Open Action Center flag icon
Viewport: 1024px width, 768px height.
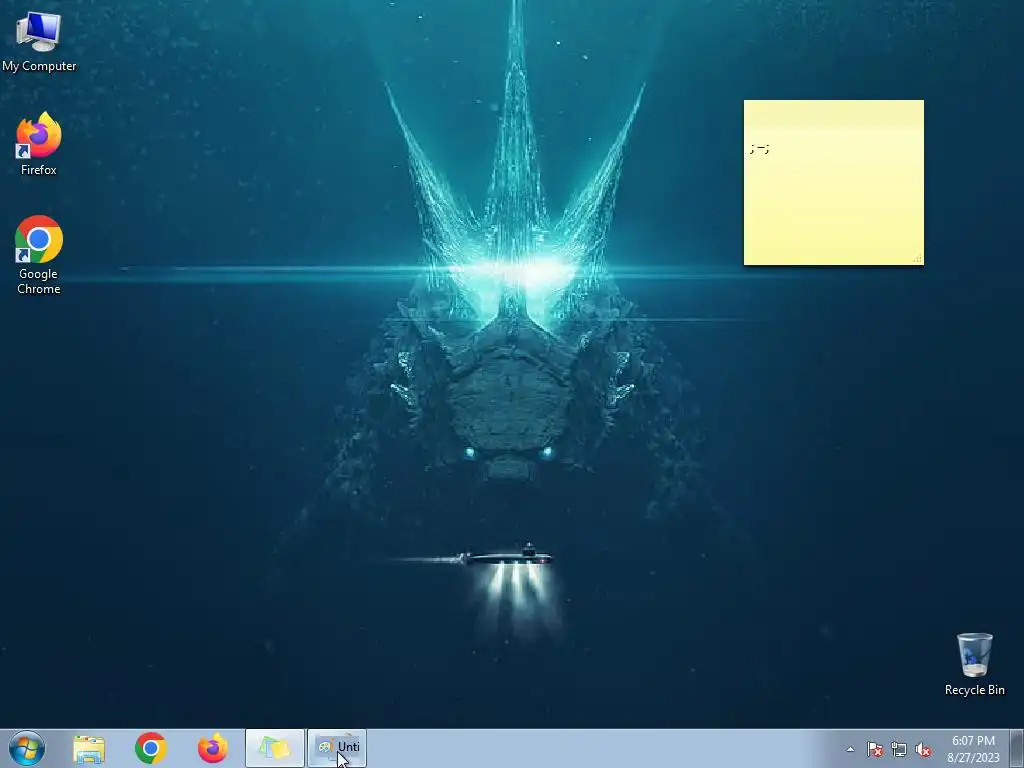(x=875, y=749)
